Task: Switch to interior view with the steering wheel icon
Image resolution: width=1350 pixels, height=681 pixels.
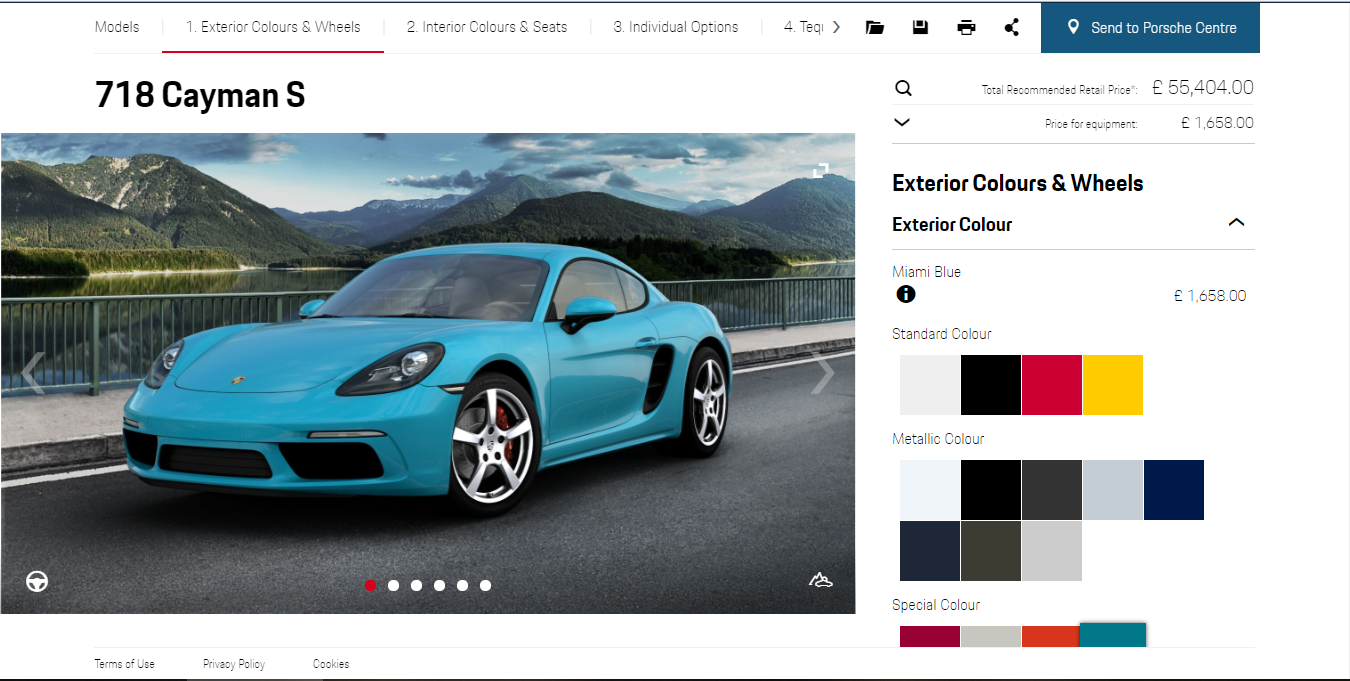Action: pos(37,581)
